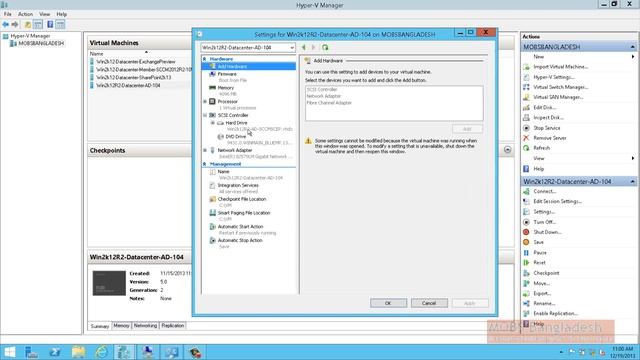The height and width of the screenshot is (360, 640).
Task: Expand the New submenu arrow in Actions
Action: pyautogui.click(x=633, y=57)
